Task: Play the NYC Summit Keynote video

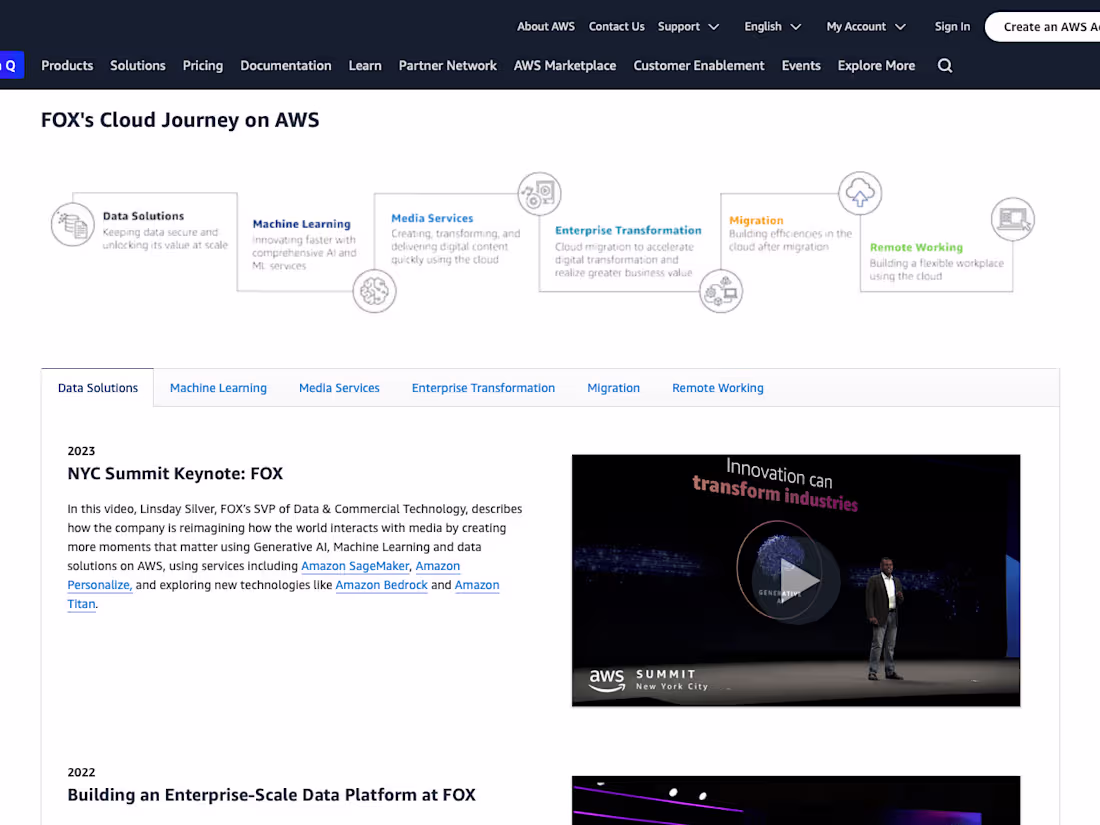Action: (795, 579)
